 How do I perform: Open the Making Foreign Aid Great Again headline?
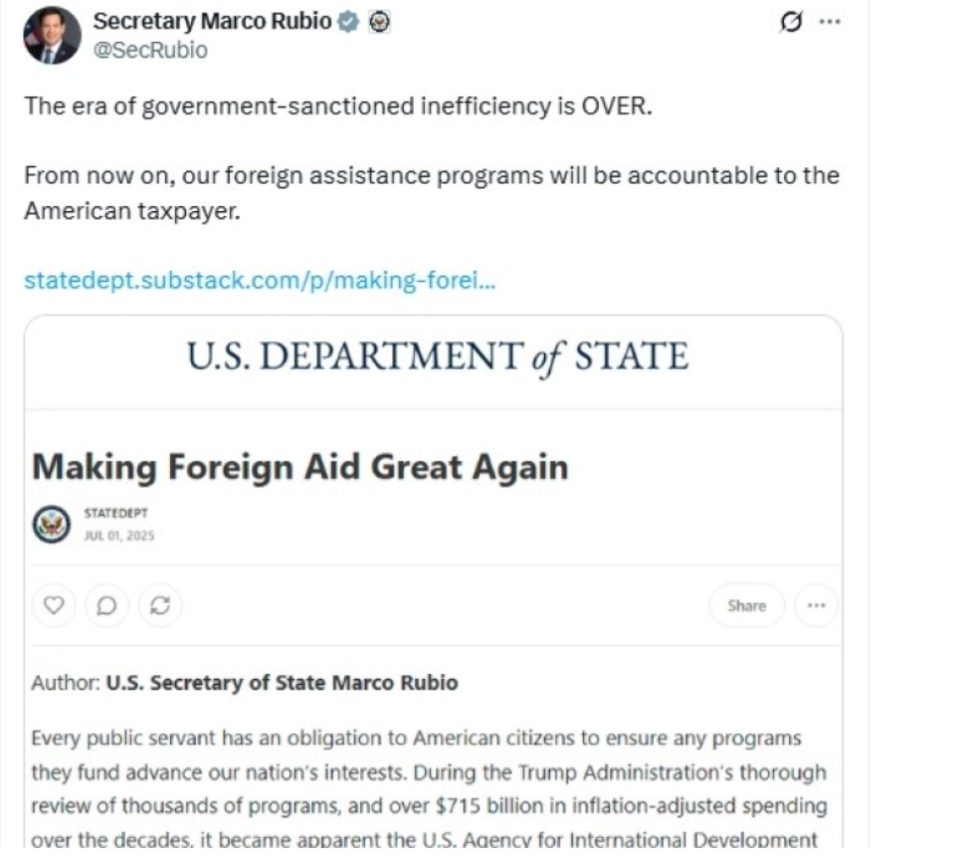coord(300,467)
